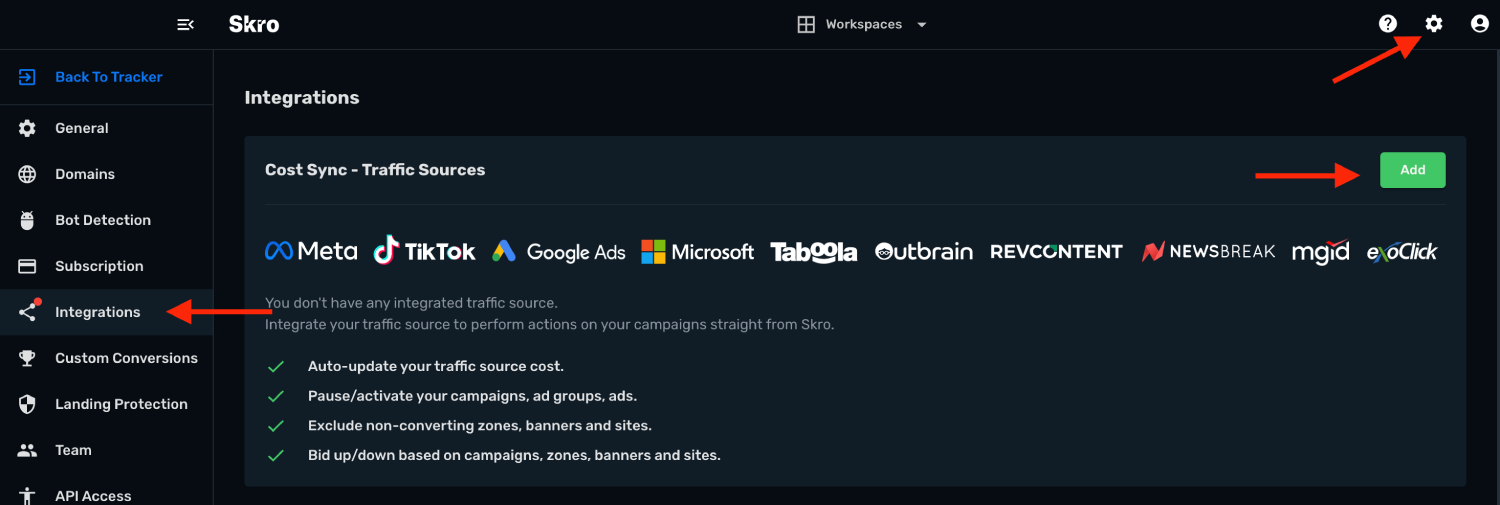The image size is (1500, 505).
Task: Click the Back To Tracker link
Action: tap(108, 77)
